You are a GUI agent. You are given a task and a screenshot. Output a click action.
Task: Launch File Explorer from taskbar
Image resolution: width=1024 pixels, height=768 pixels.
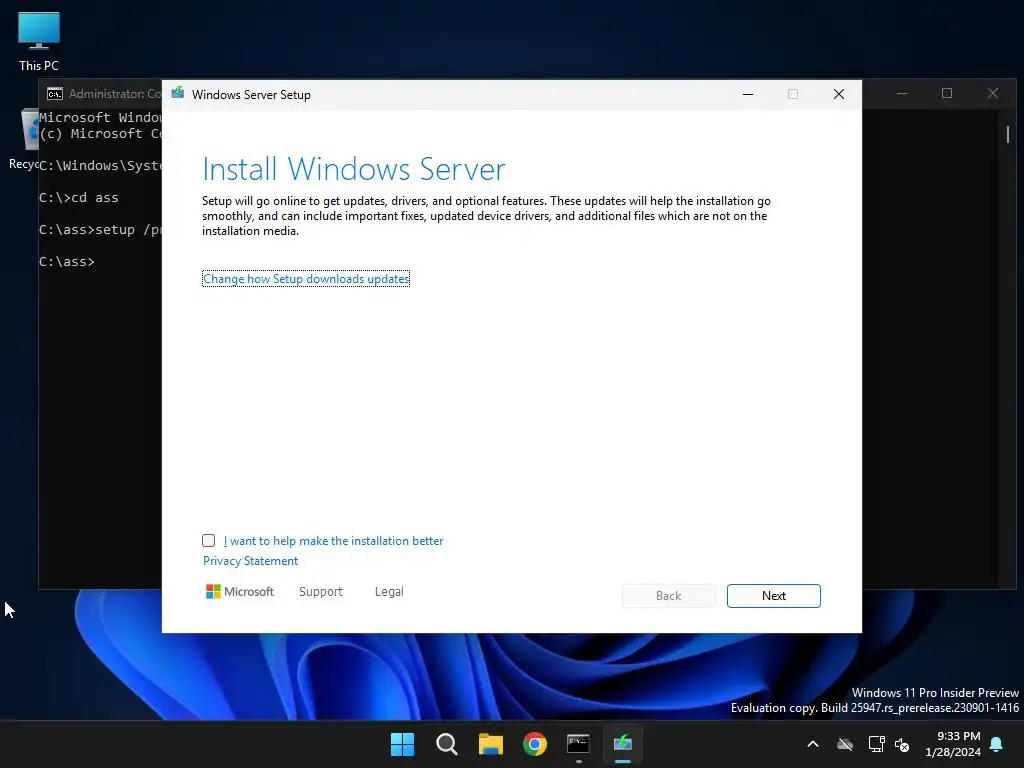490,744
